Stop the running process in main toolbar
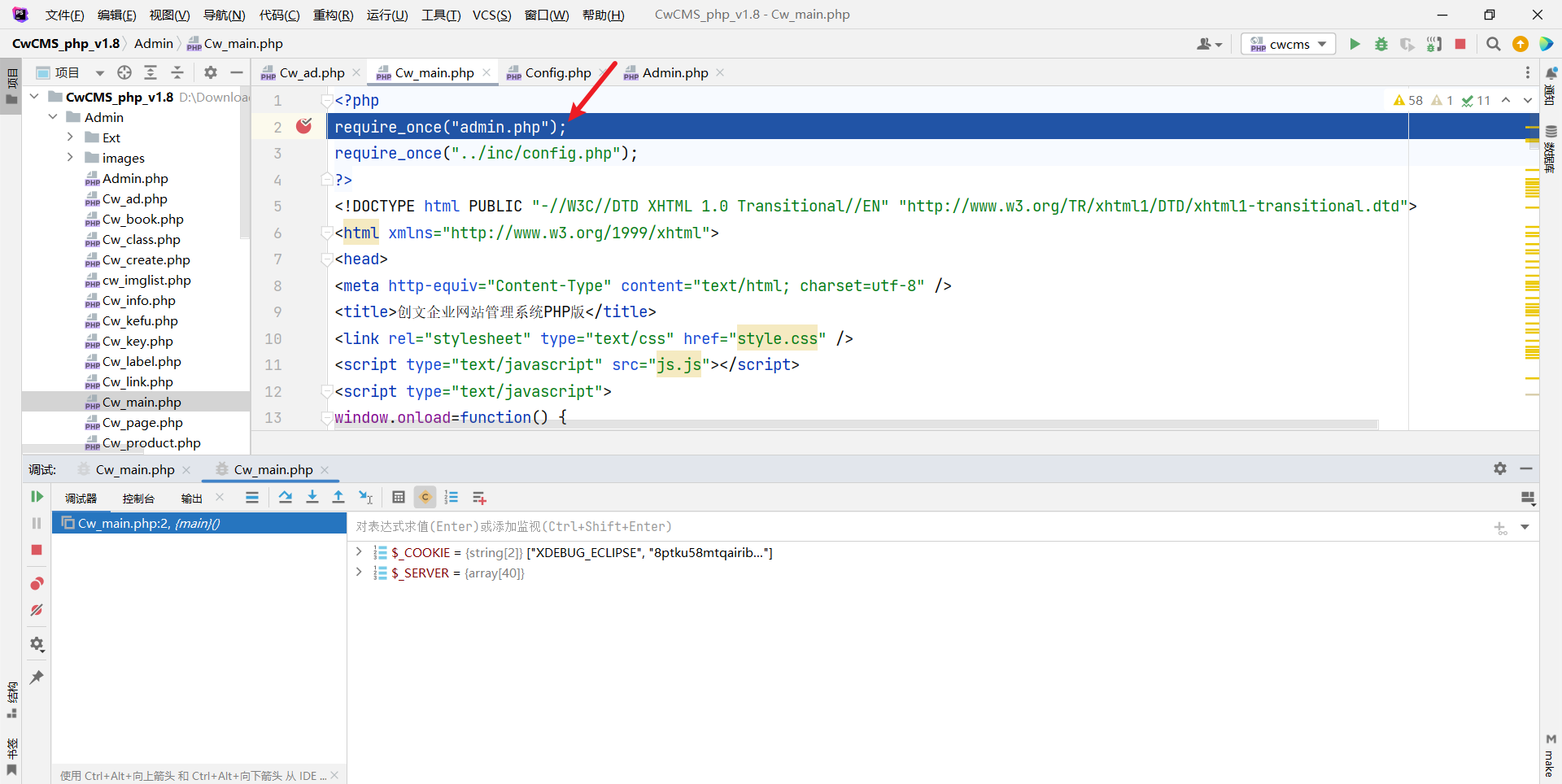 click(1460, 44)
